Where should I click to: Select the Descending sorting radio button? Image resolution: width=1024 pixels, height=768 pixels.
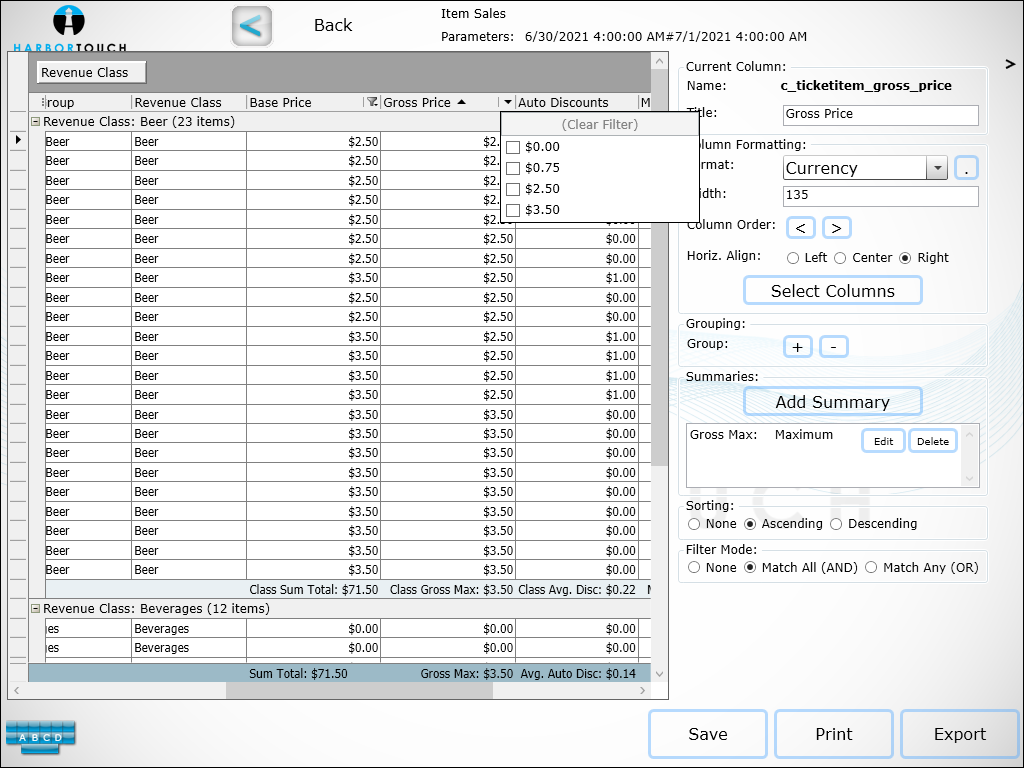838,524
